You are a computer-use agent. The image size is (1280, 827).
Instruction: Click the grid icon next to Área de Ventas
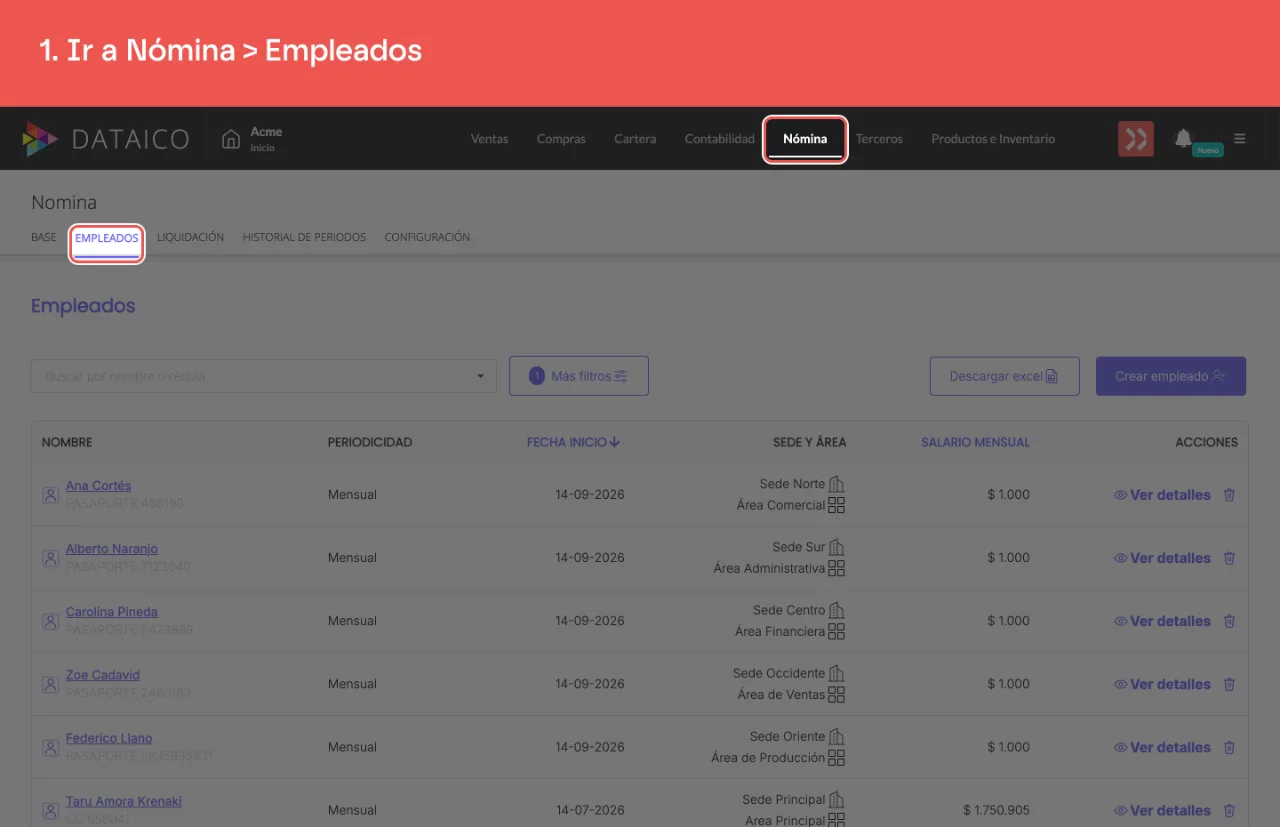[x=837, y=694]
